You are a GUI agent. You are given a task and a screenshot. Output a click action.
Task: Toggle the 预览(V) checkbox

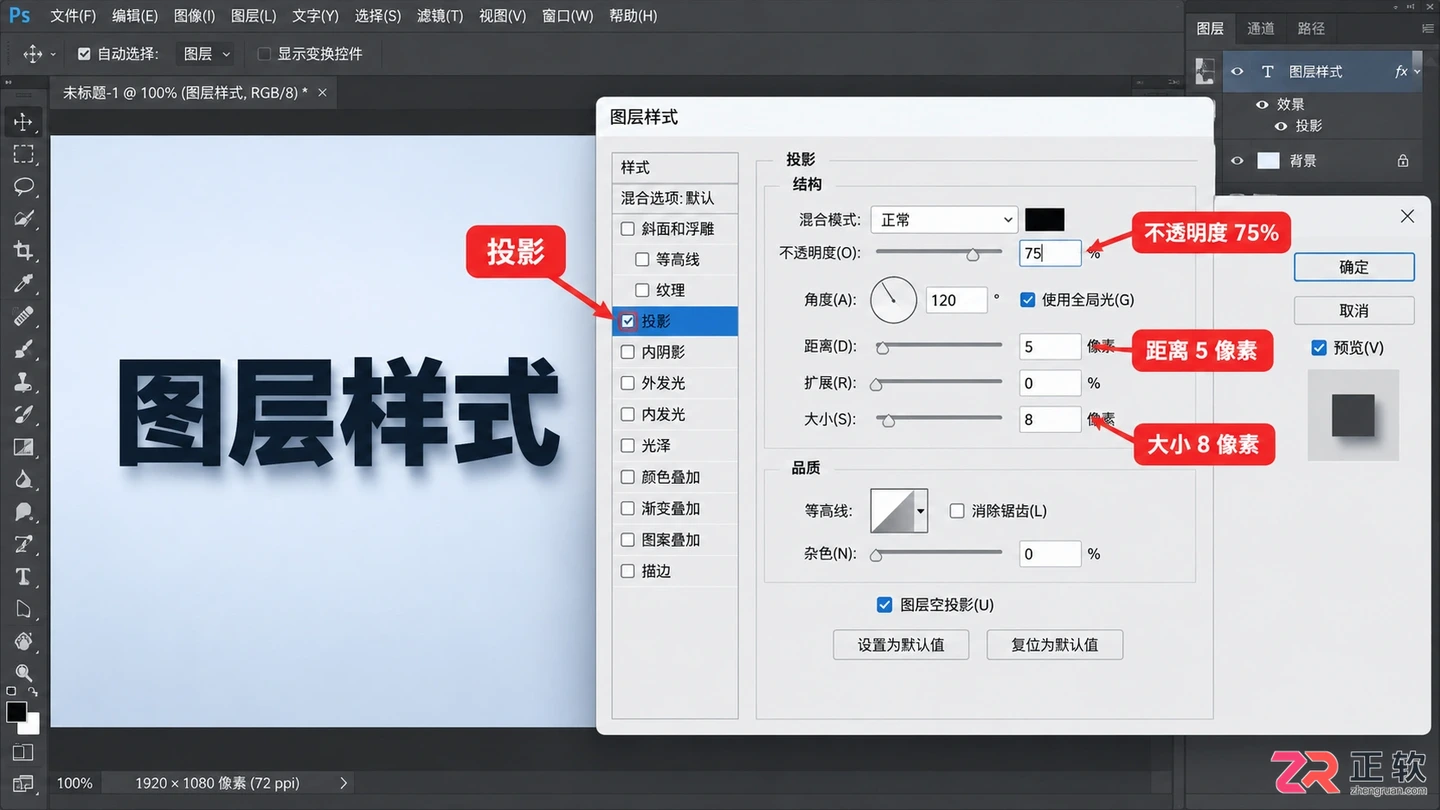tap(1319, 348)
